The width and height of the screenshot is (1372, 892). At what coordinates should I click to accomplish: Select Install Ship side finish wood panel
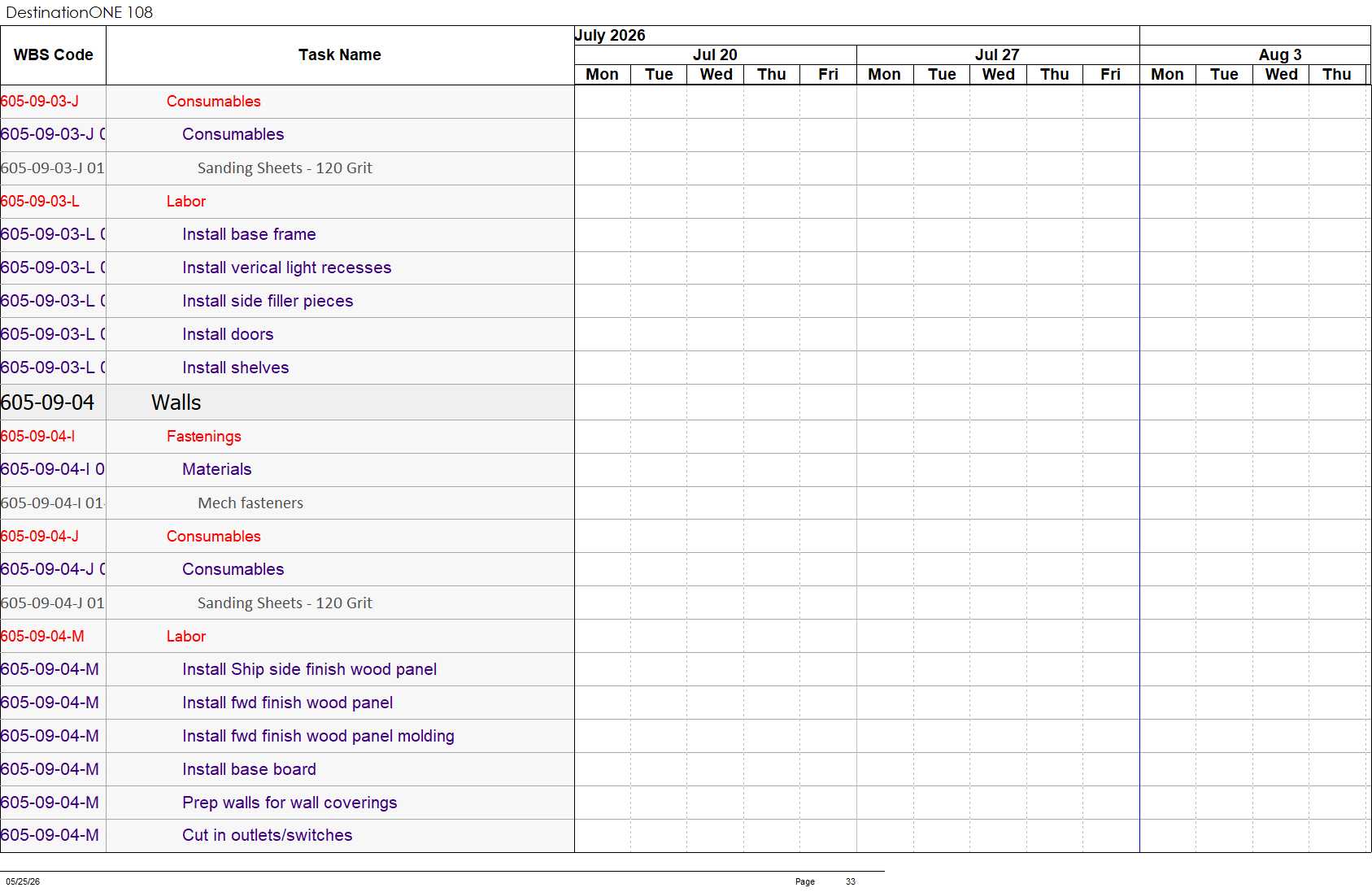coord(309,669)
